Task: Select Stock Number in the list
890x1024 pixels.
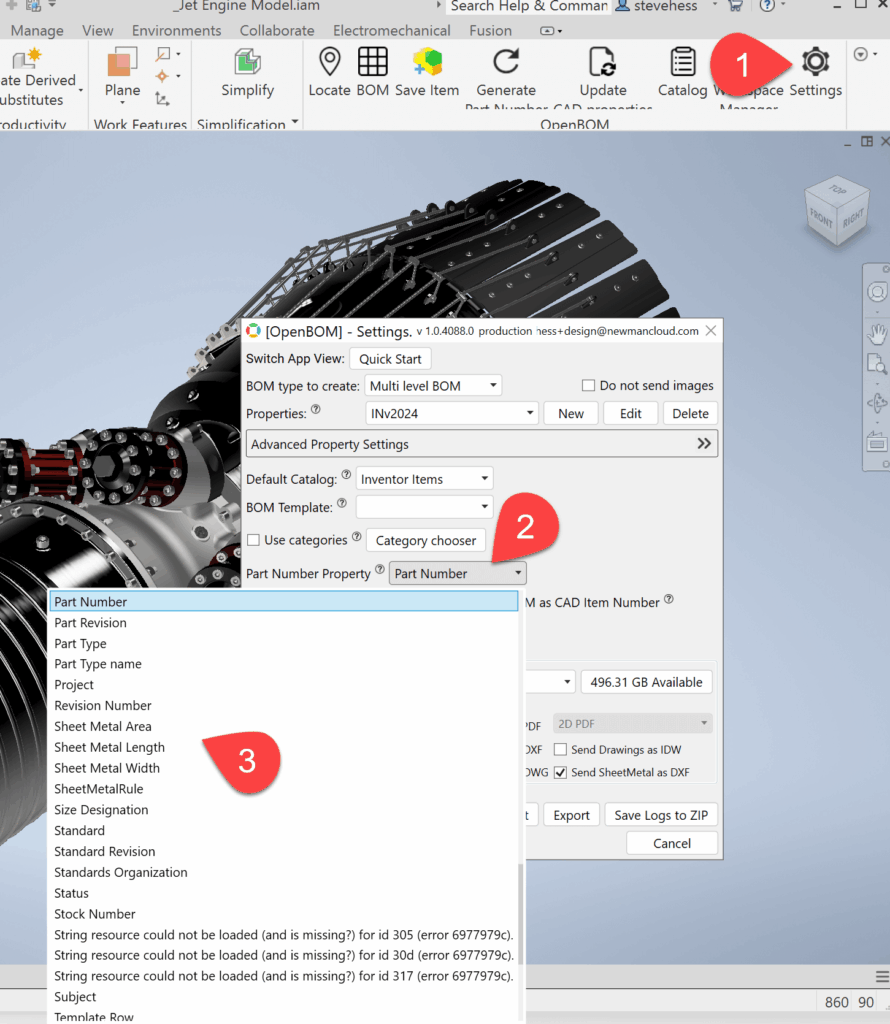Action: pos(283,914)
